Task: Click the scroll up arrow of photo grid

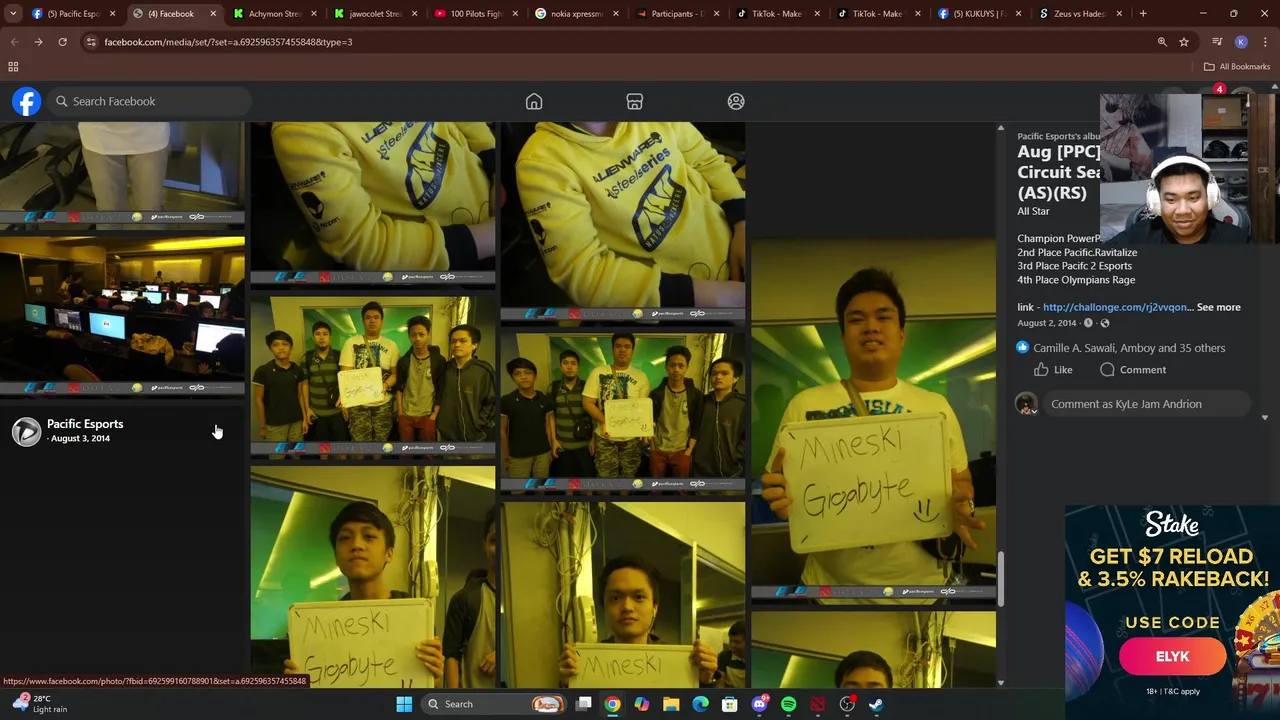Action: pyautogui.click(x=1000, y=128)
